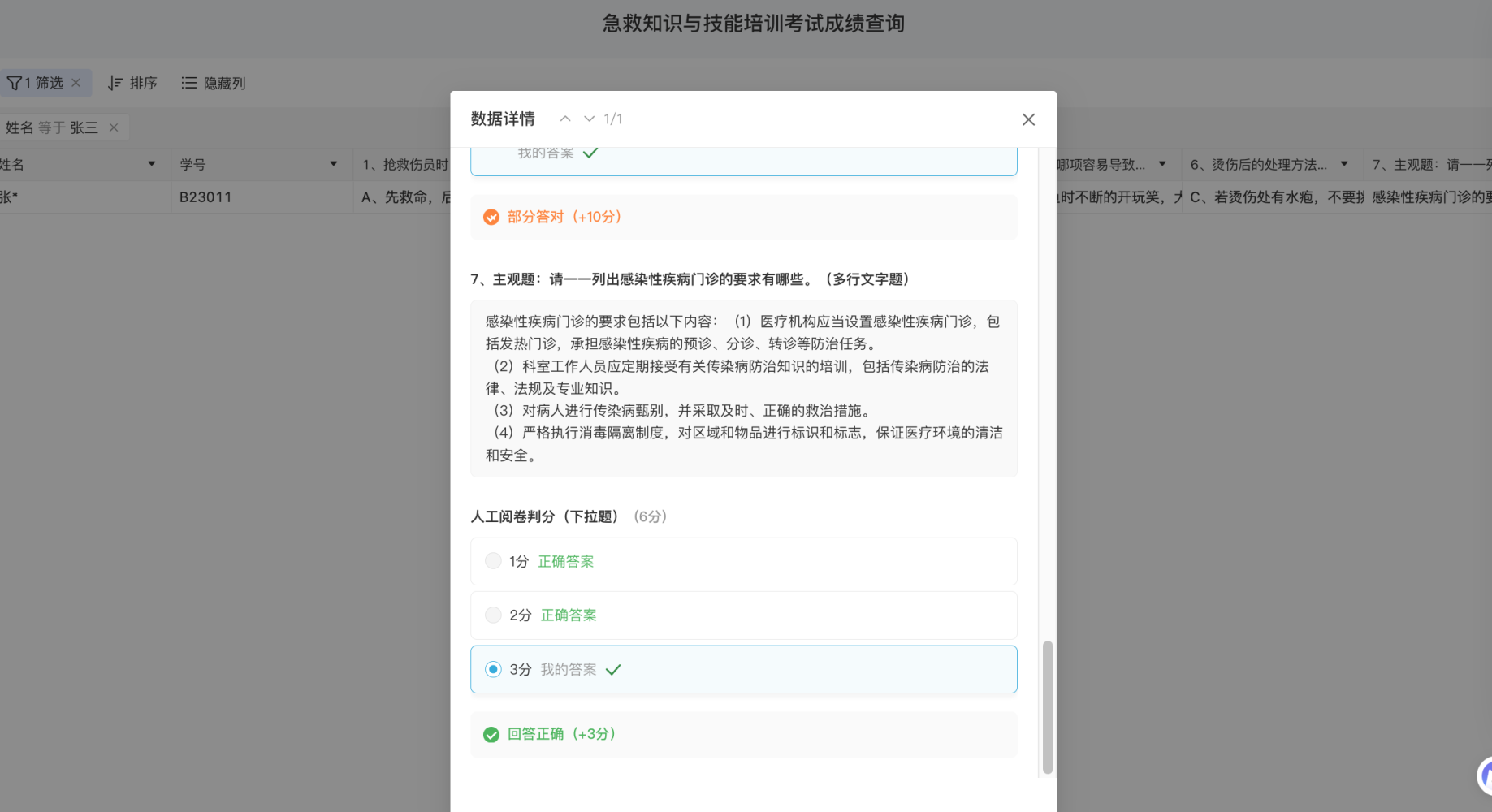
Task: Close the 数据详情 dialog
Action: click(1028, 119)
